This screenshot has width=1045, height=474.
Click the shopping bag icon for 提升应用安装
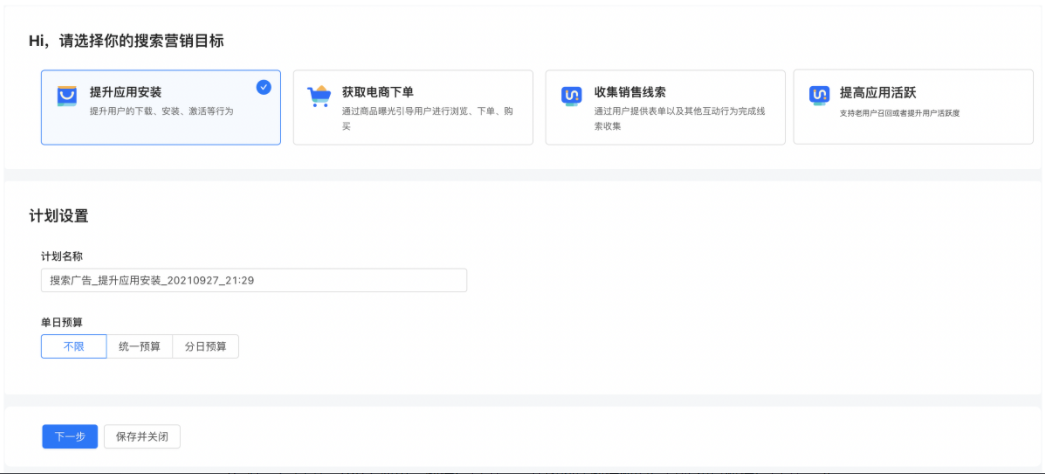click(67, 97)
